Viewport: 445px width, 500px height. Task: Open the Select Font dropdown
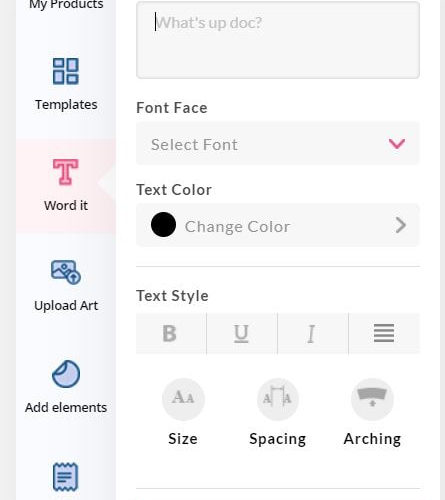(x=278, y=144)
